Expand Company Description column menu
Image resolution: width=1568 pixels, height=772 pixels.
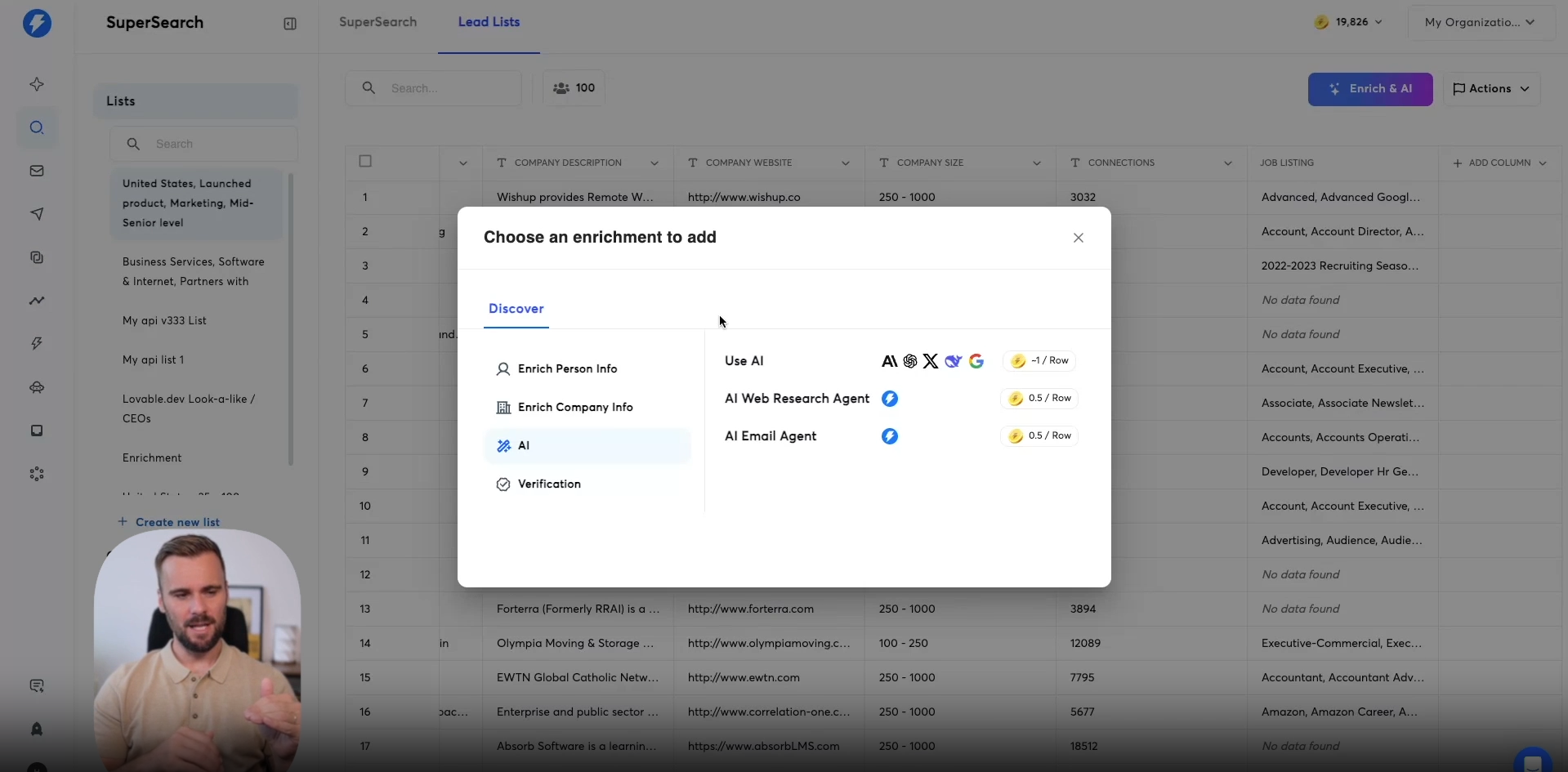(654, 163)
